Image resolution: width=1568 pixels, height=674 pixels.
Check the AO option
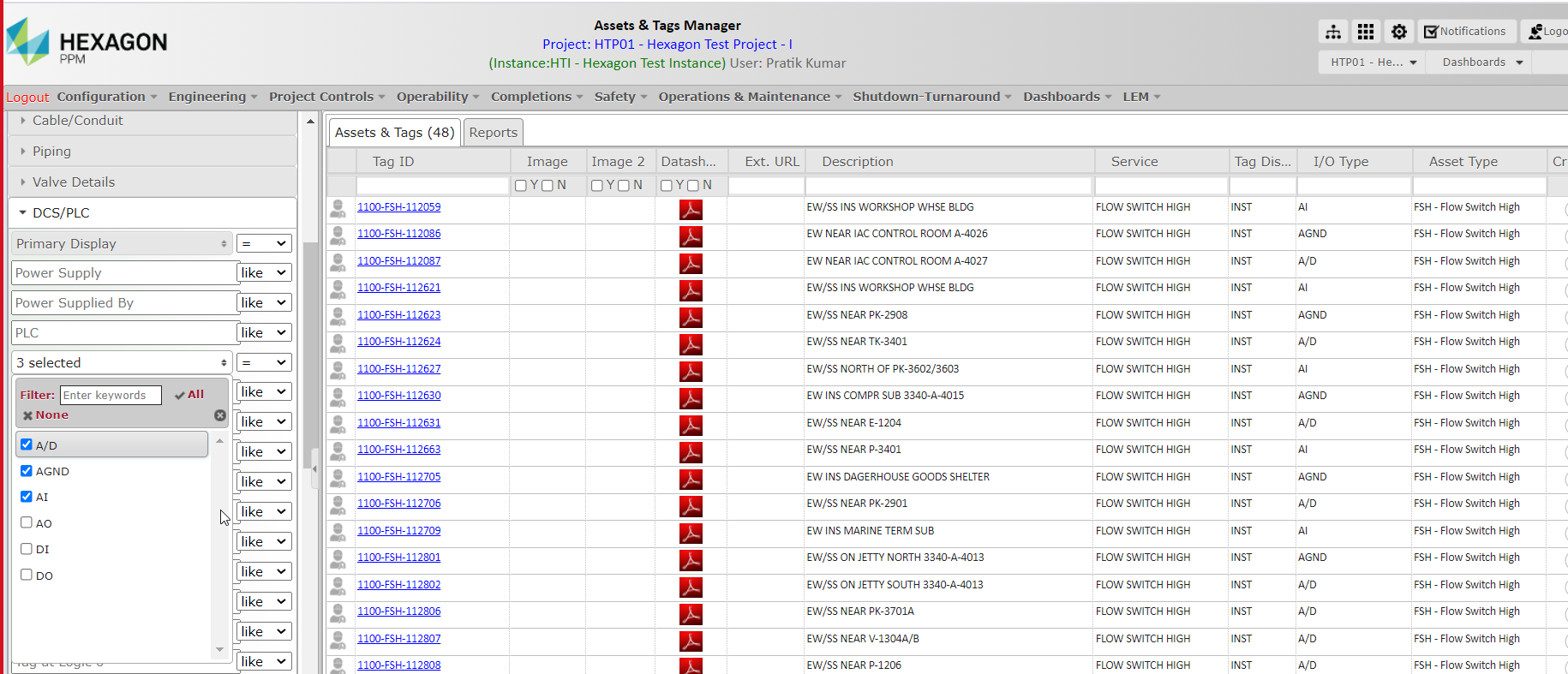click(27, 522)
